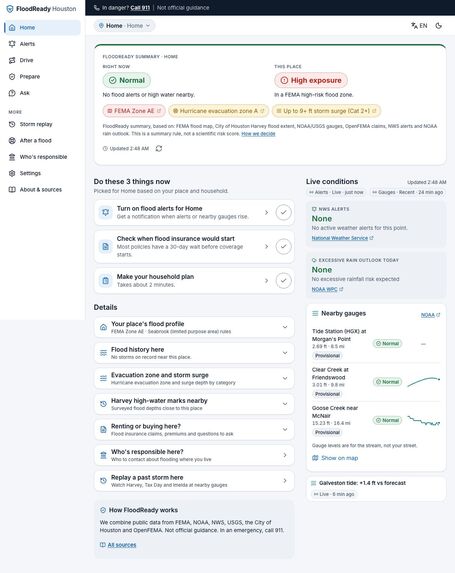Expand Flood history here section
This screenshot has width=455, height=573.
[x=285, y=353]
